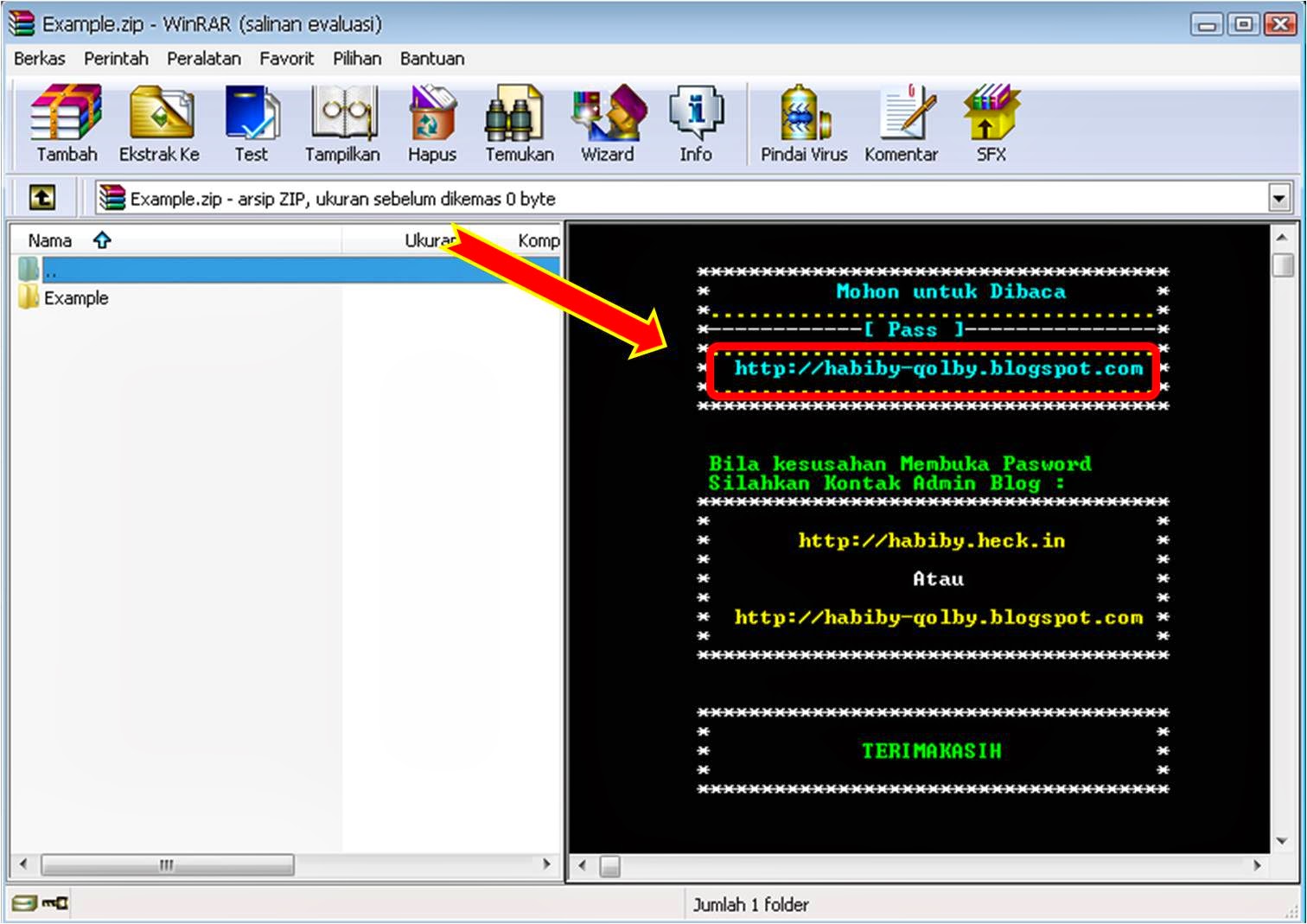Click the Komp column header
The width and height of the screenshot is (1307, 924).
(539, 240)
